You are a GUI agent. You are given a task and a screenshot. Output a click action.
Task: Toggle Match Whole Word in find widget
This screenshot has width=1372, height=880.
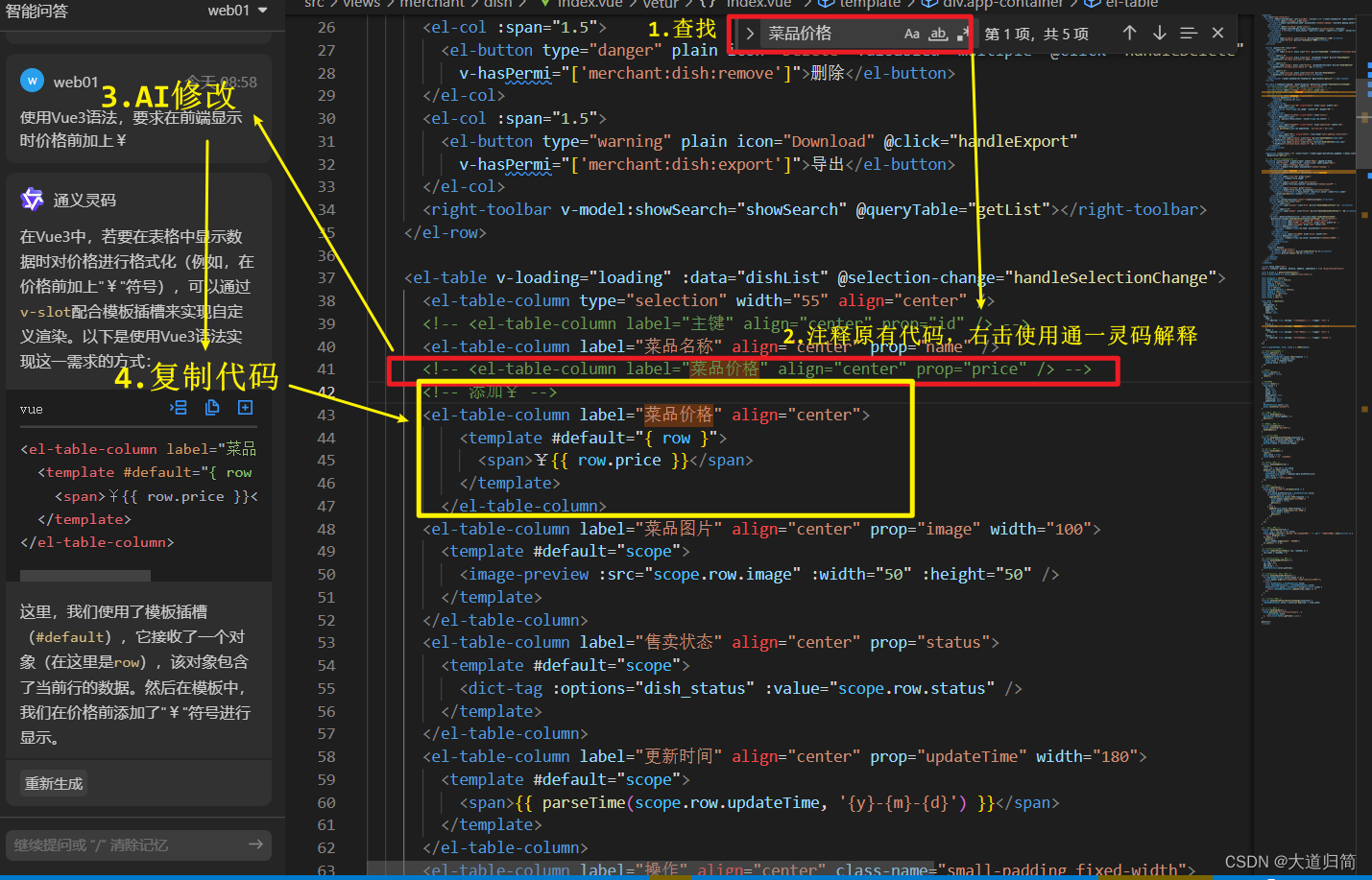(938, 34)
